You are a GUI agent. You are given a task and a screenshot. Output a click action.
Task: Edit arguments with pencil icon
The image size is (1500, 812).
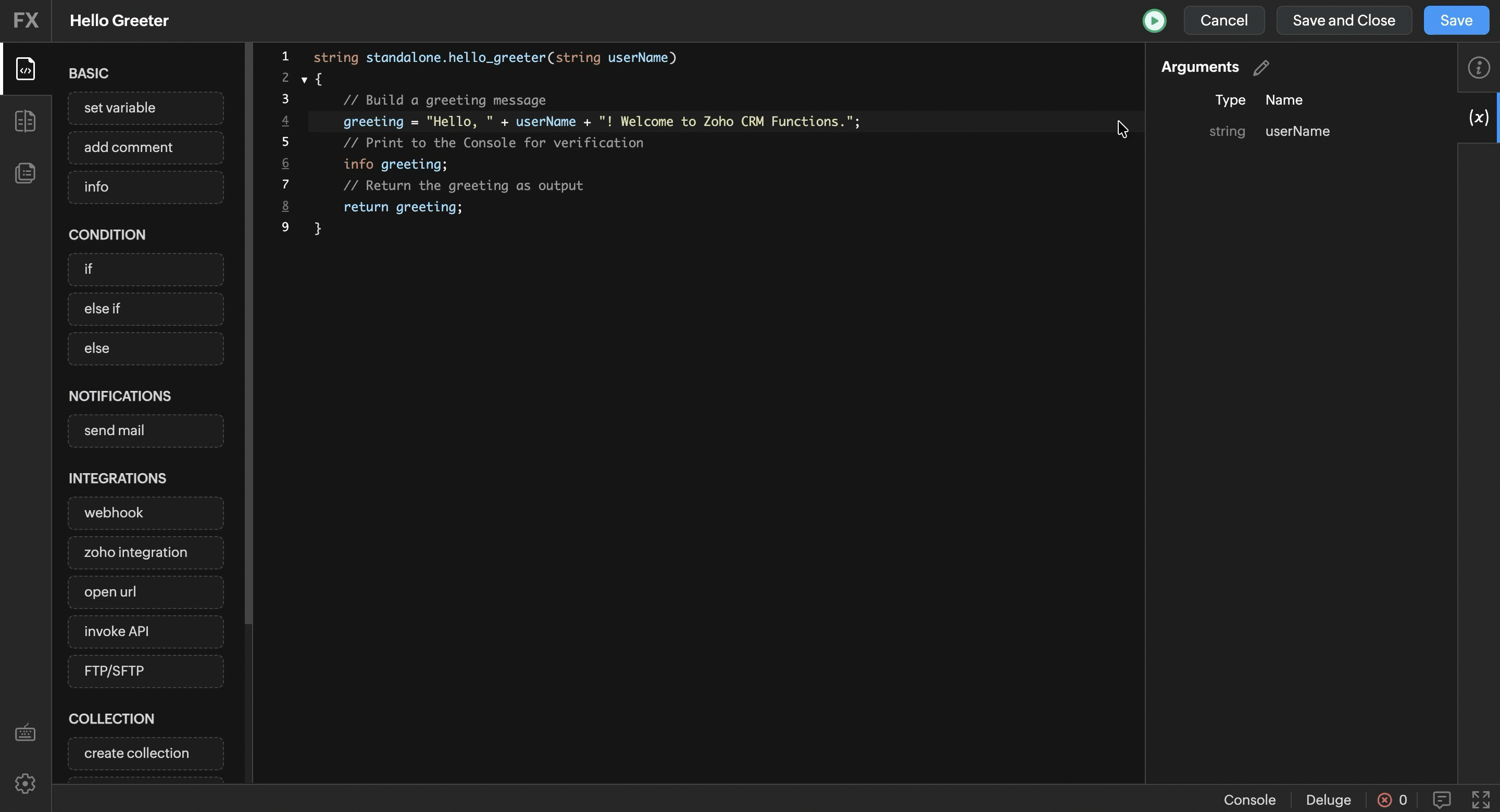pyautogui.click(x=1261, y=68)
